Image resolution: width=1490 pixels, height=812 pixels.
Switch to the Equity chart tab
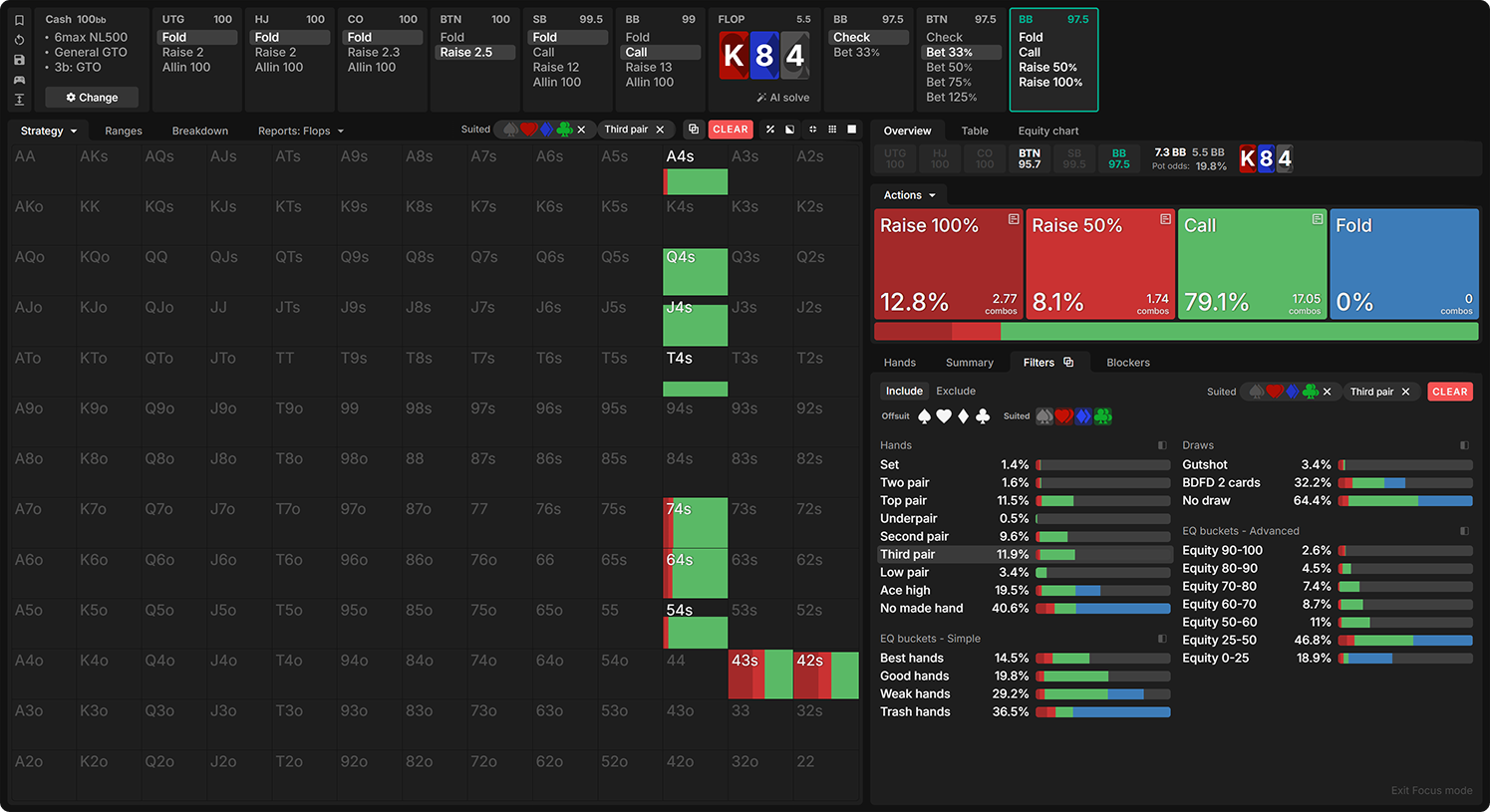click(1048, 131)
